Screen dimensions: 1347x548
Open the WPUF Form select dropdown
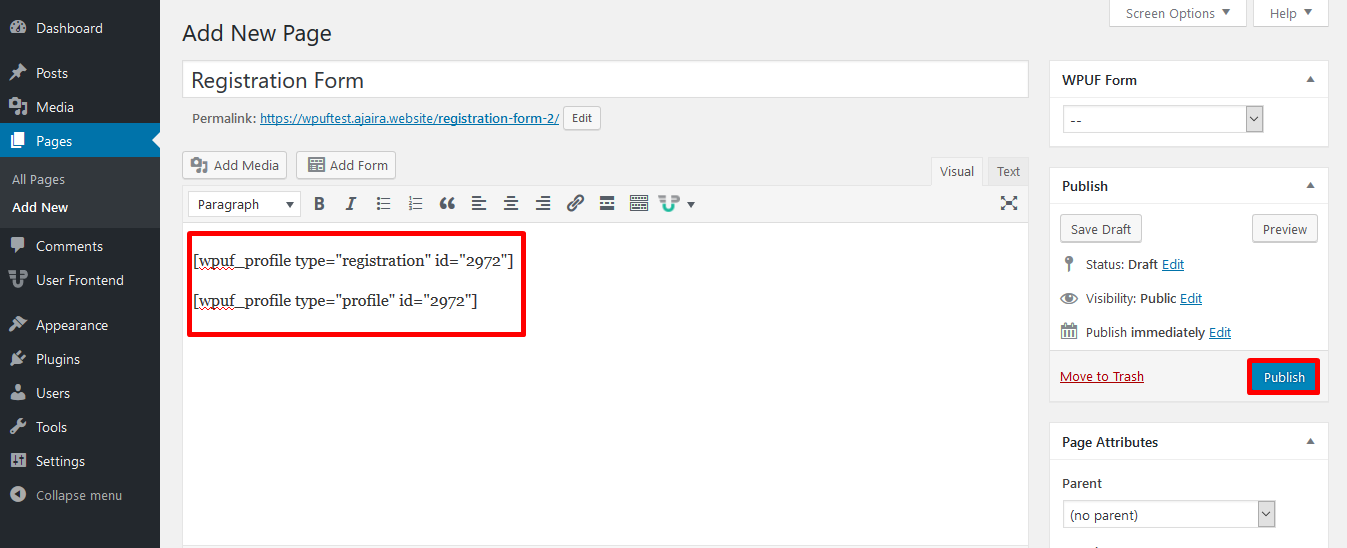(1163, 120)
